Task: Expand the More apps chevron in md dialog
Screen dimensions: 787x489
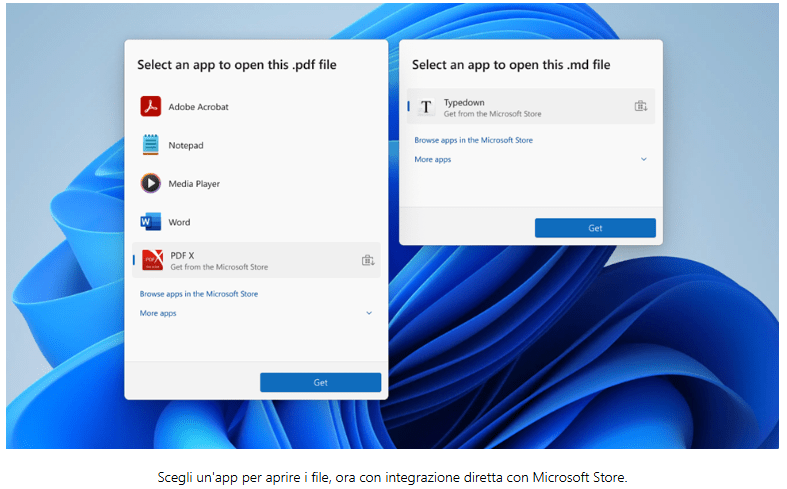Action: coord(644,159)
